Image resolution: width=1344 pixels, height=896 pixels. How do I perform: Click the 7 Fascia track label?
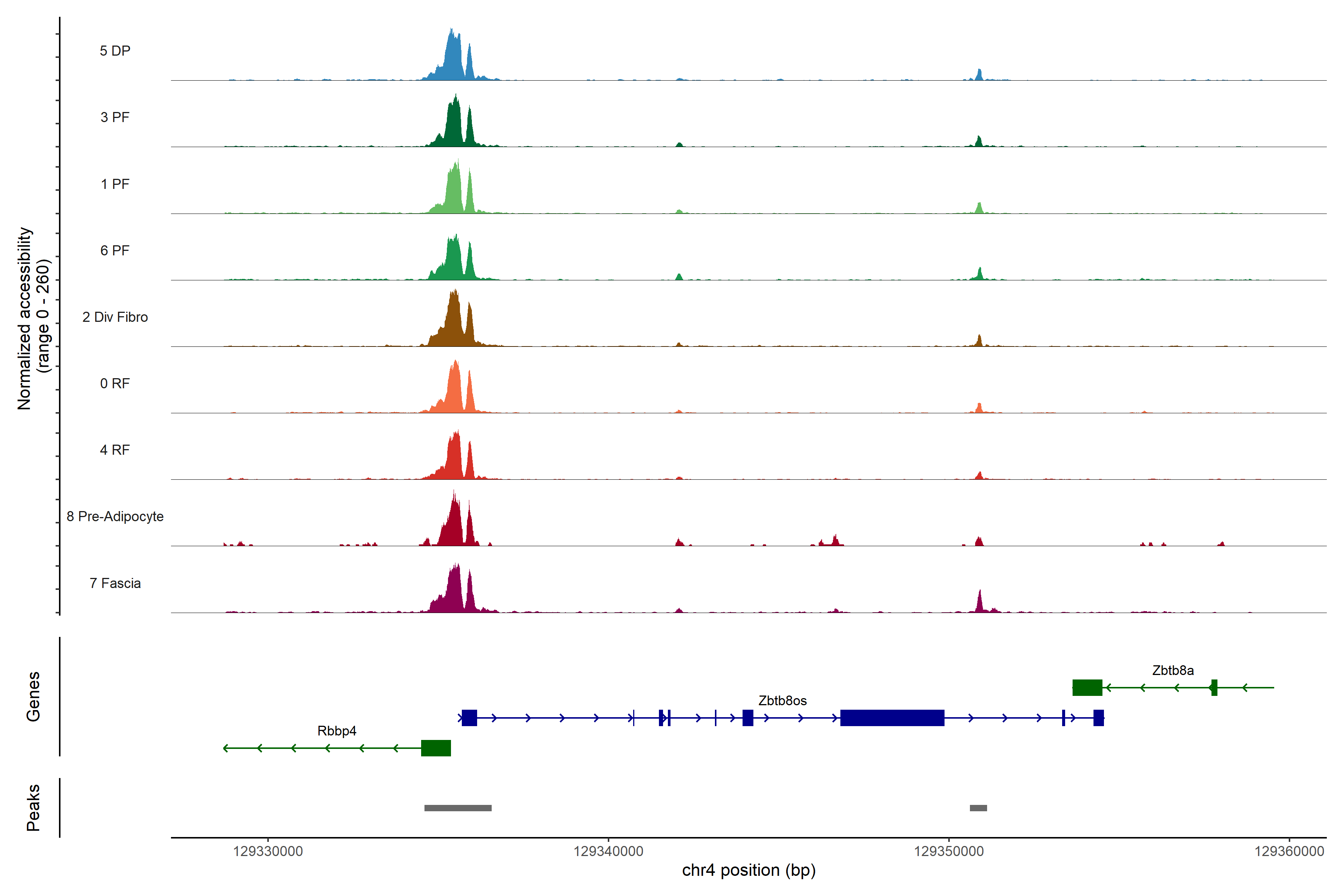115,583
